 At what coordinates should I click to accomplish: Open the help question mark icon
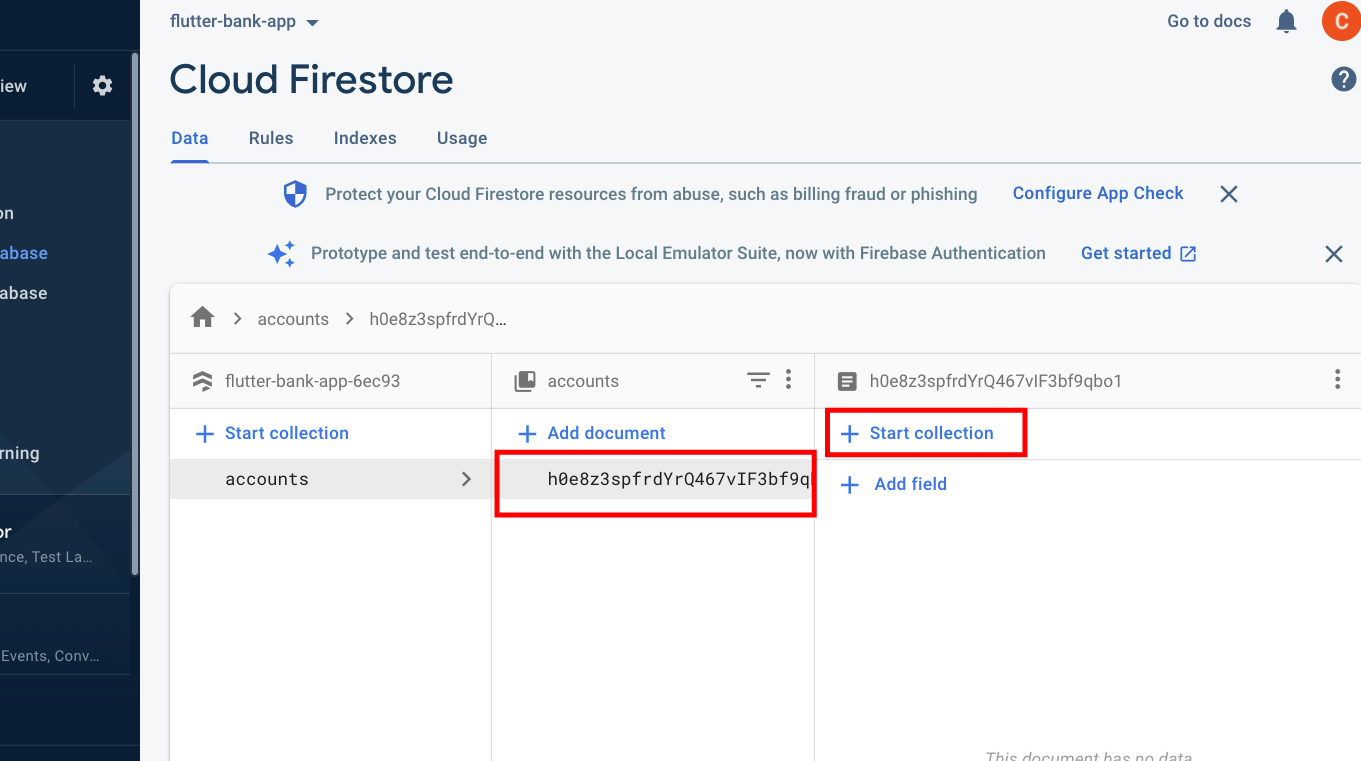(x=1344, y=79)
